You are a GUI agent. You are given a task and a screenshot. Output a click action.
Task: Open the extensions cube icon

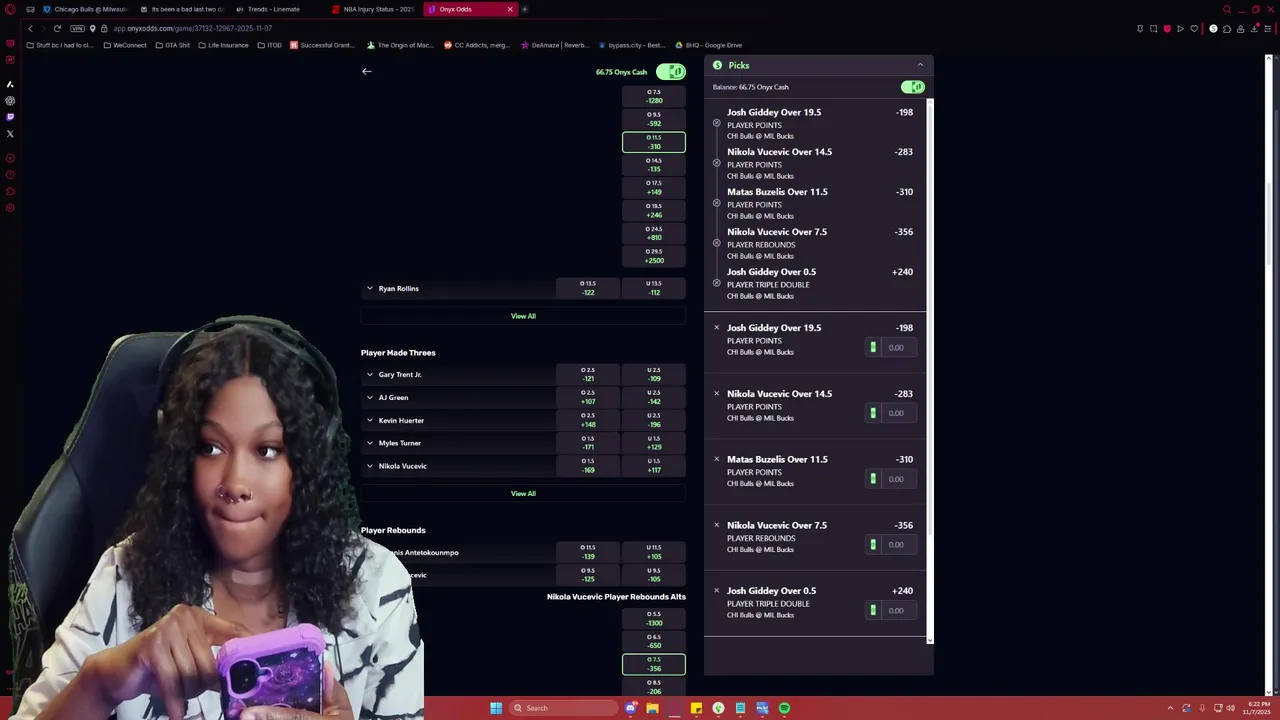pos(1227,29)
